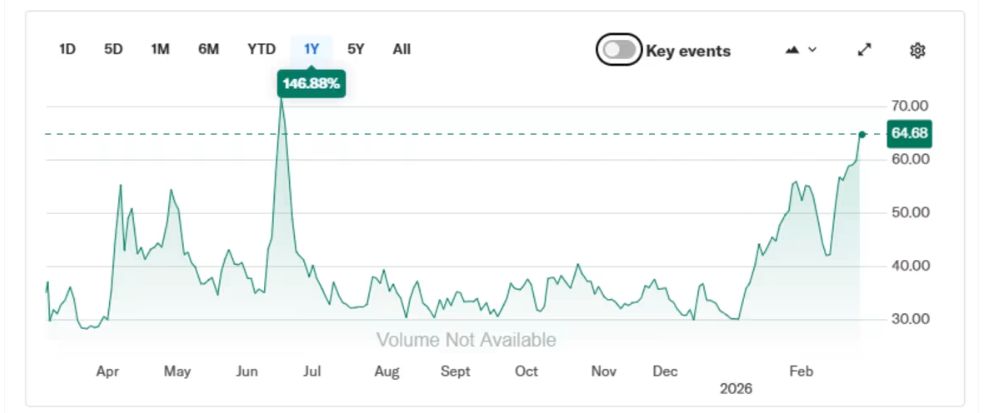Open chart settings gear
This screenshot has width=985, height=413.
[x=917, y=50]
